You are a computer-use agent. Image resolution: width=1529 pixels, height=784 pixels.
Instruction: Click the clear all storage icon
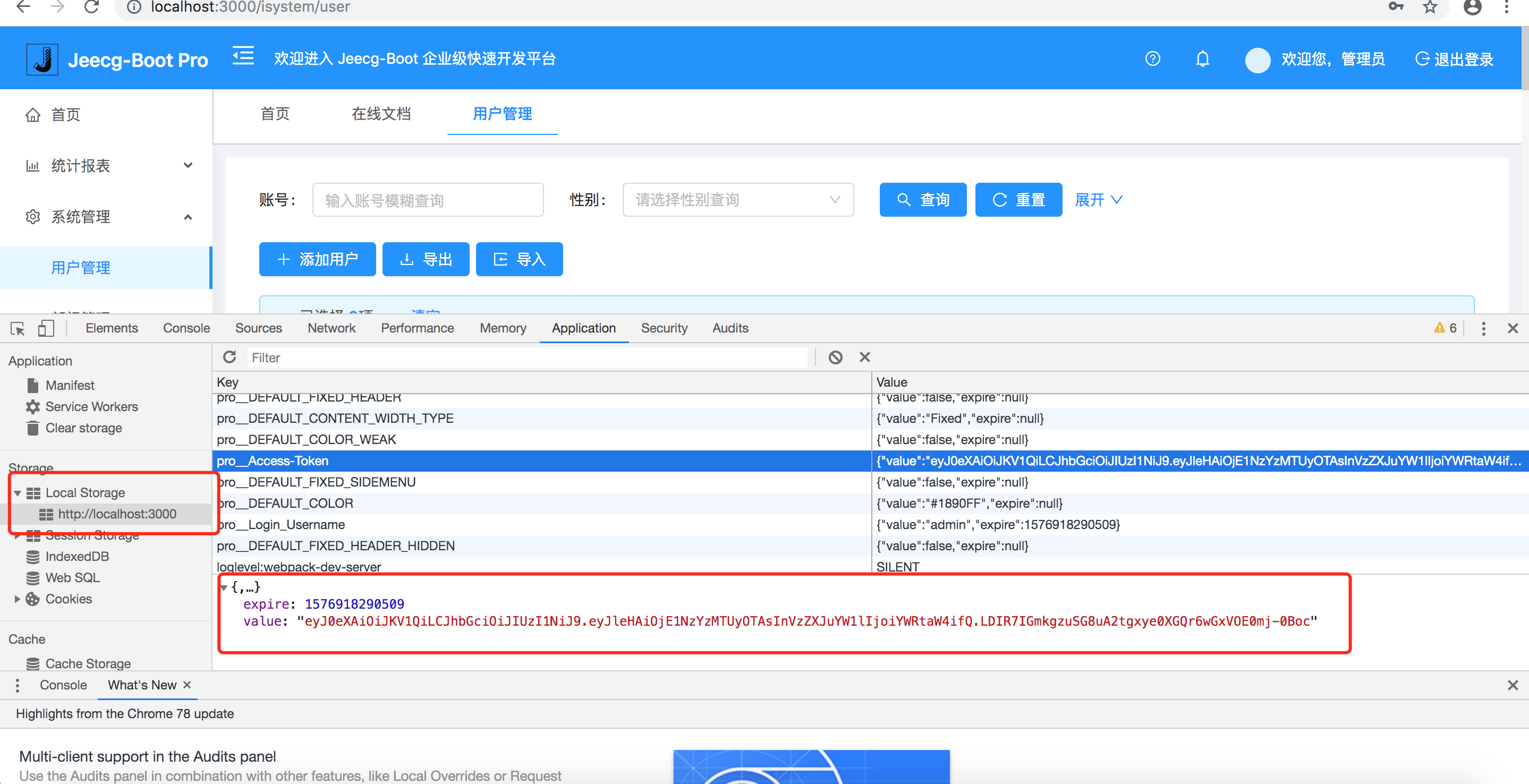coord(835,357)
